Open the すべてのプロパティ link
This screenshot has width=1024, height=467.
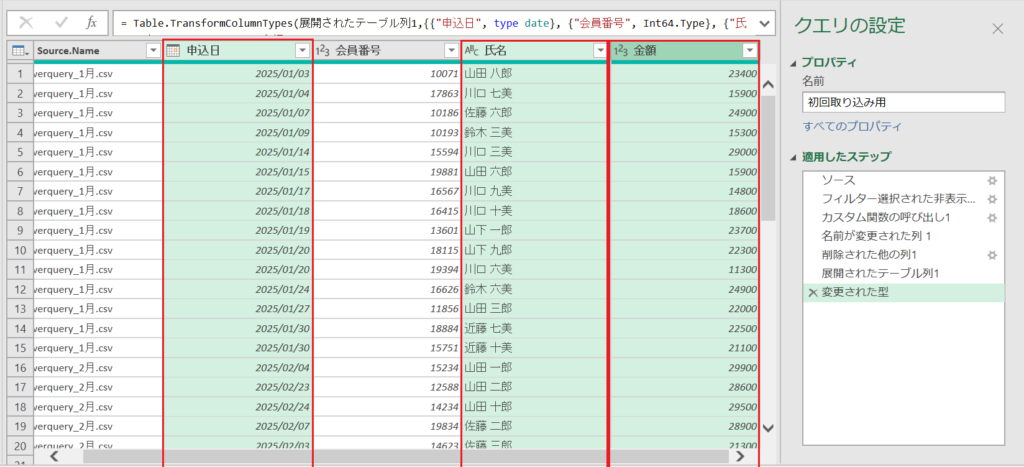pos(852,126)
